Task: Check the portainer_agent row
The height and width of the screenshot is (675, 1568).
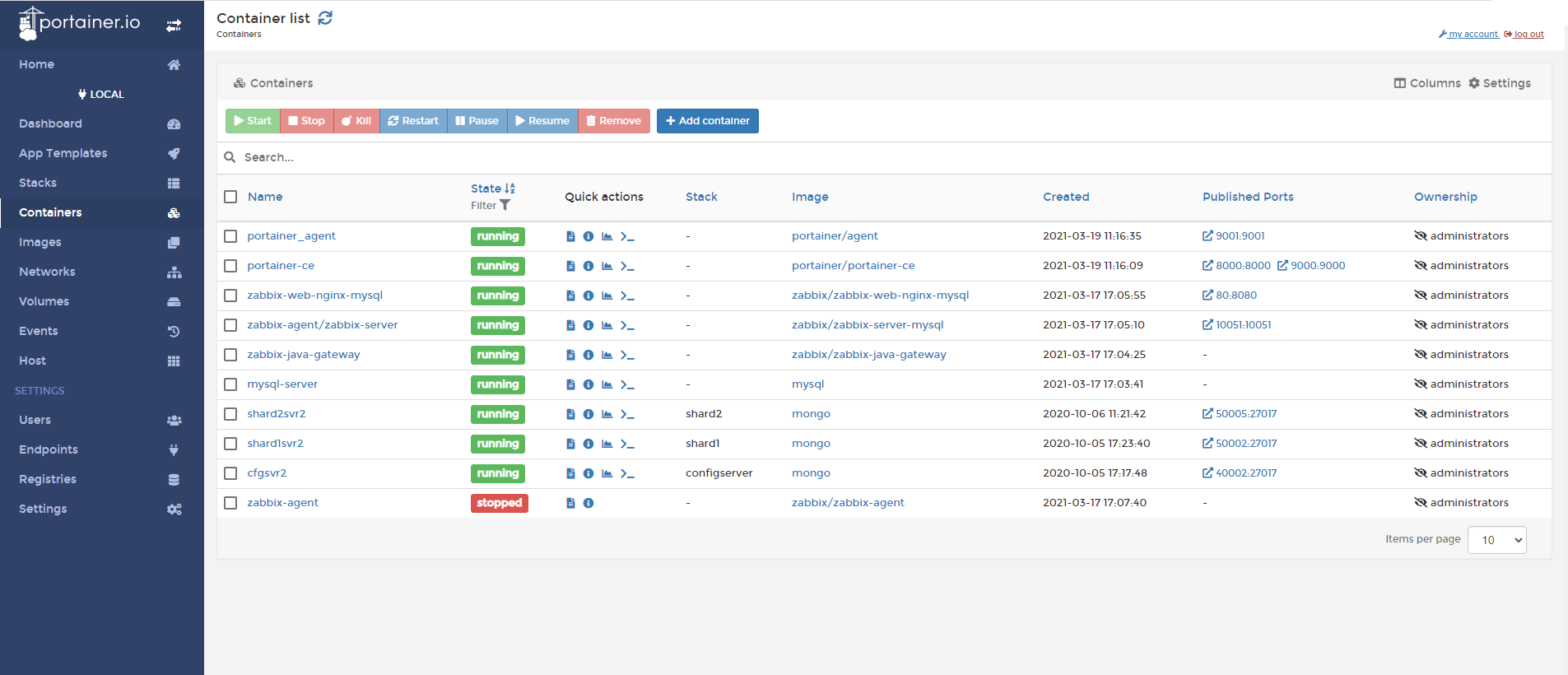Action: click(230, 236)
